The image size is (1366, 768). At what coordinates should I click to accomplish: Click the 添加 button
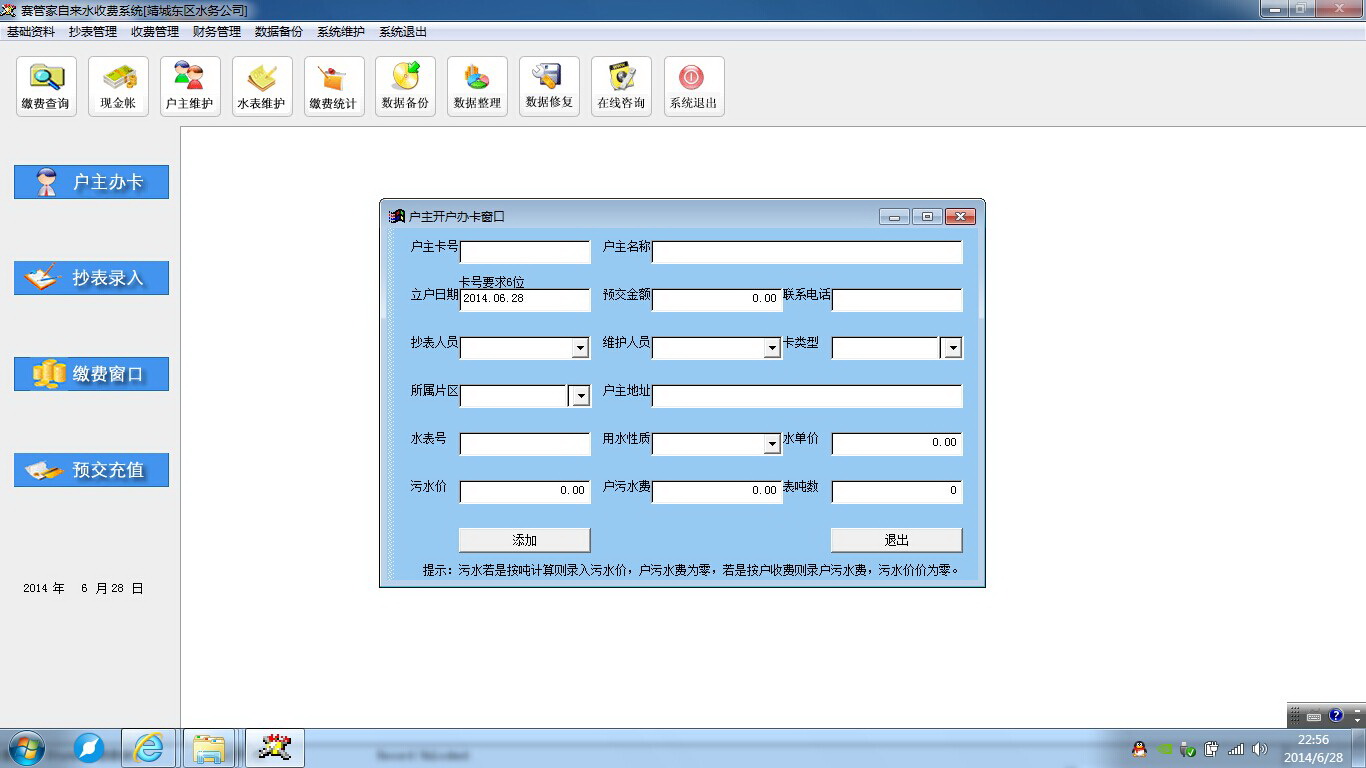coord(525,540)
